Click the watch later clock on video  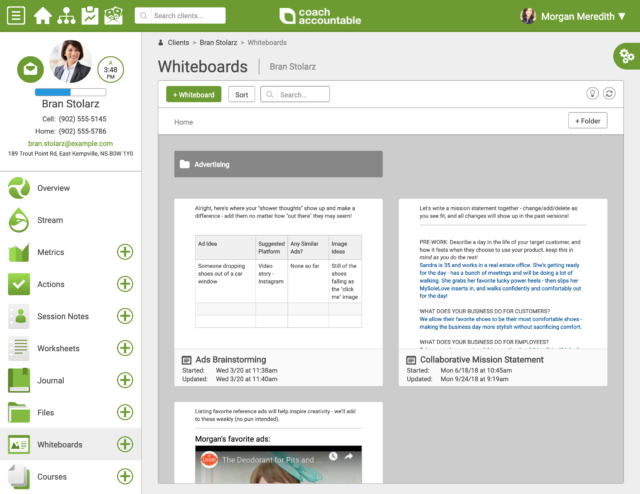[333, 456]
